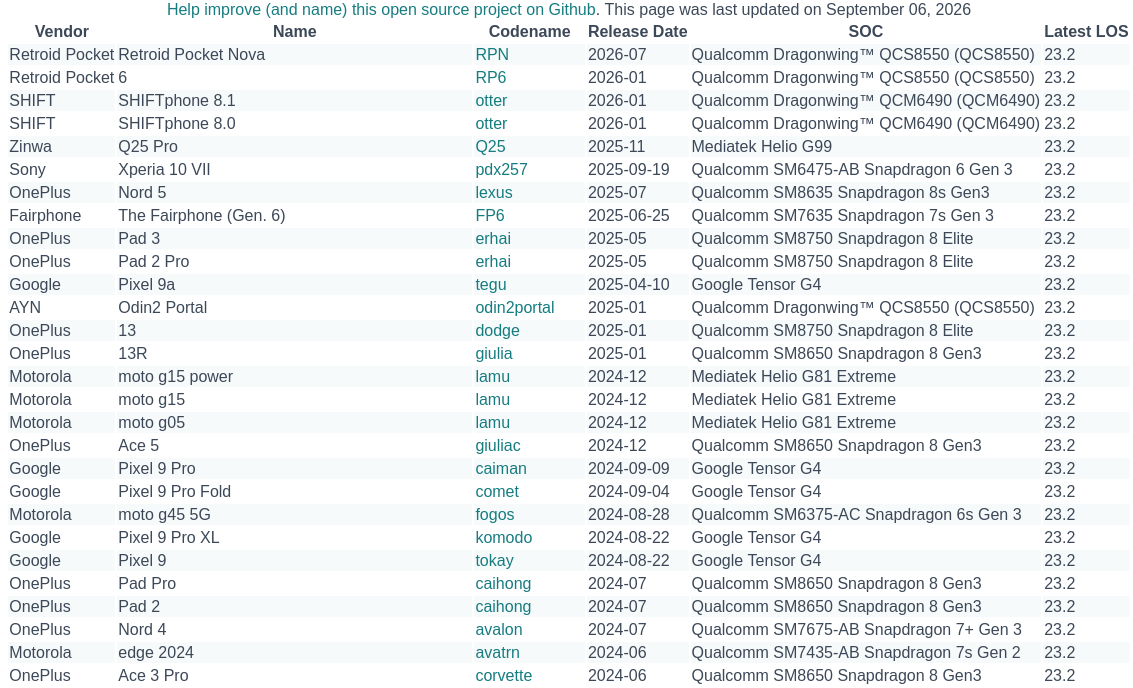Select the tegu codename for Pixel 9a
The image size is (1133, 688).
click(x=491, y=285)
